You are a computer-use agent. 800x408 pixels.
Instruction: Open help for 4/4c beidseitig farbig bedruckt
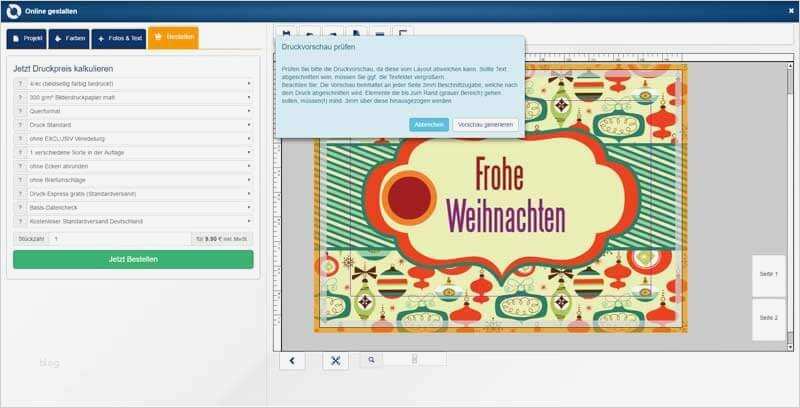tap(20, 84)
